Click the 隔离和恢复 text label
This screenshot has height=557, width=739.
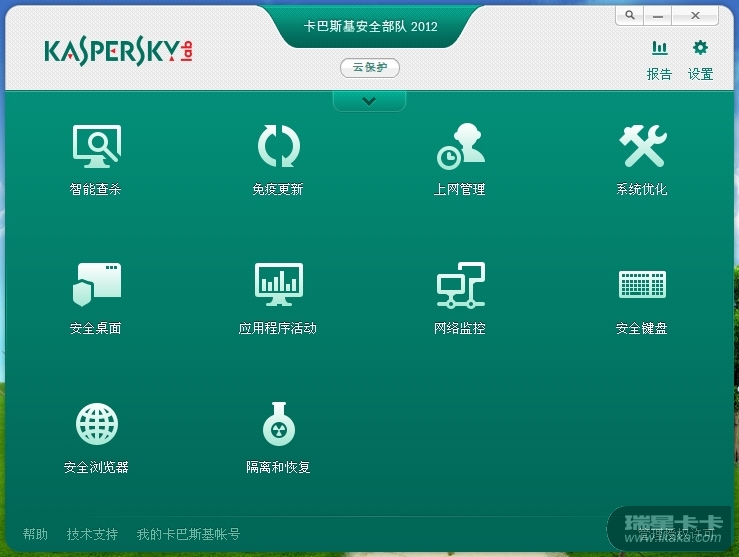pos(278,467)
